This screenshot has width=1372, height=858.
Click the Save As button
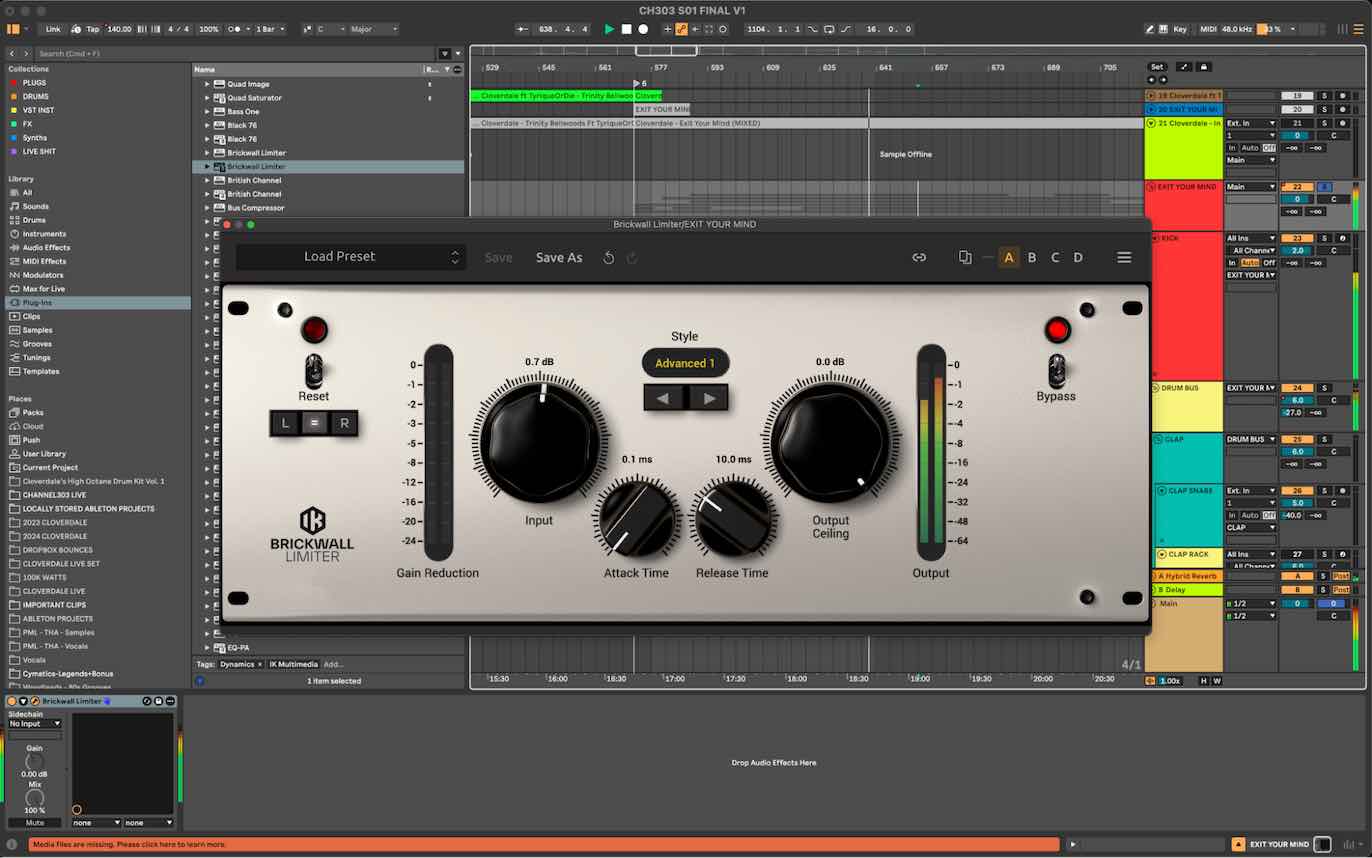559,257
